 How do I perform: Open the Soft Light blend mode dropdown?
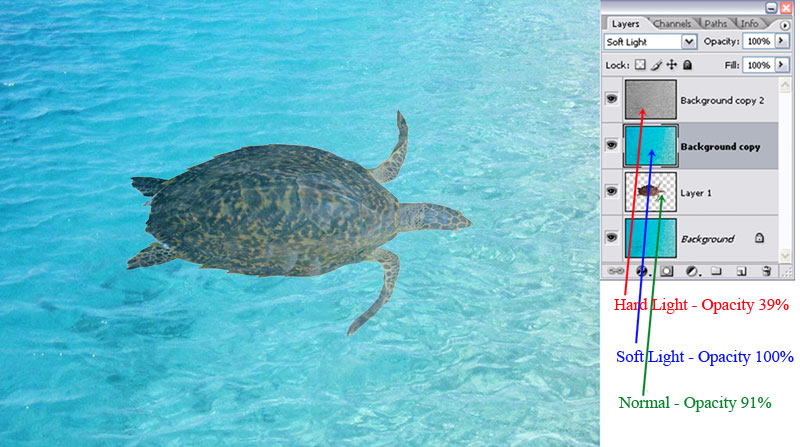[x=689, y=41]
